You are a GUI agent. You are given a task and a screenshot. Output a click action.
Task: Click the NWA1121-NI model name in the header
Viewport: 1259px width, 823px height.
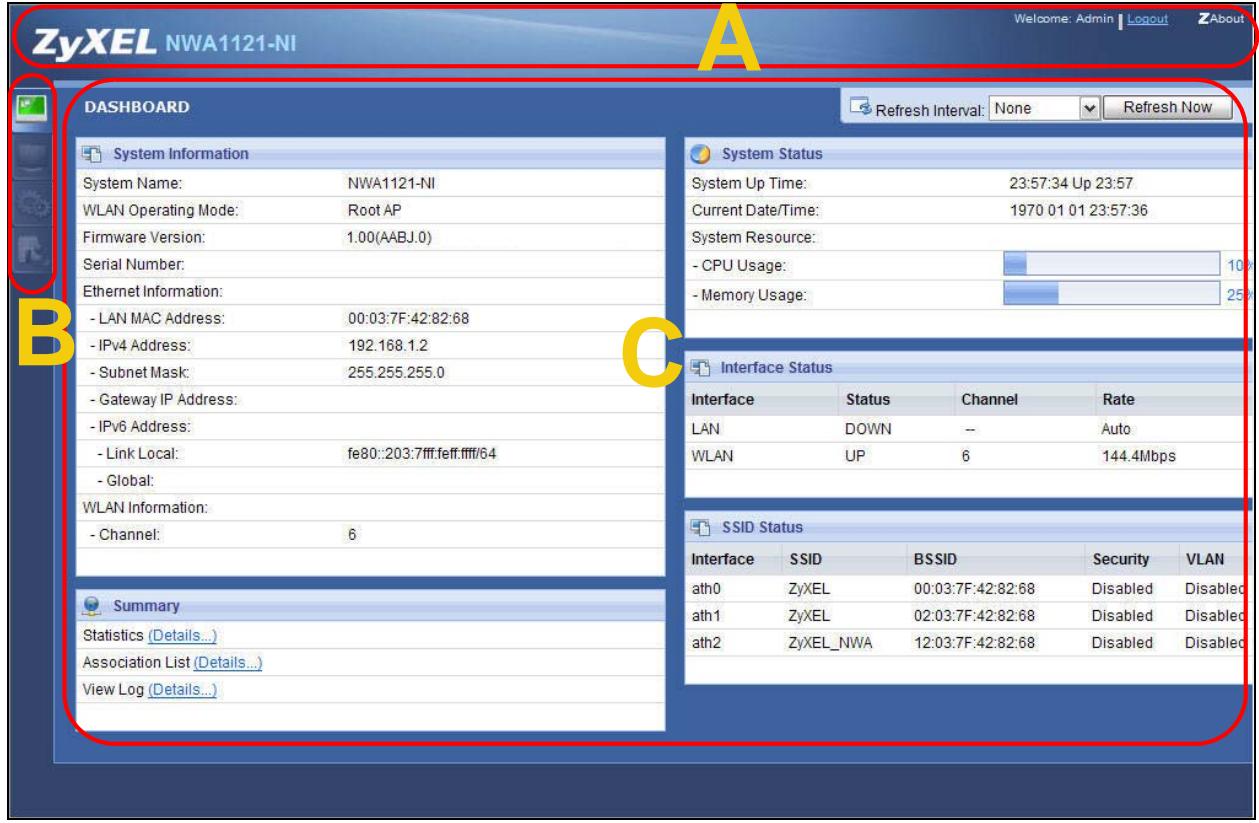click(x=230, y=44)
